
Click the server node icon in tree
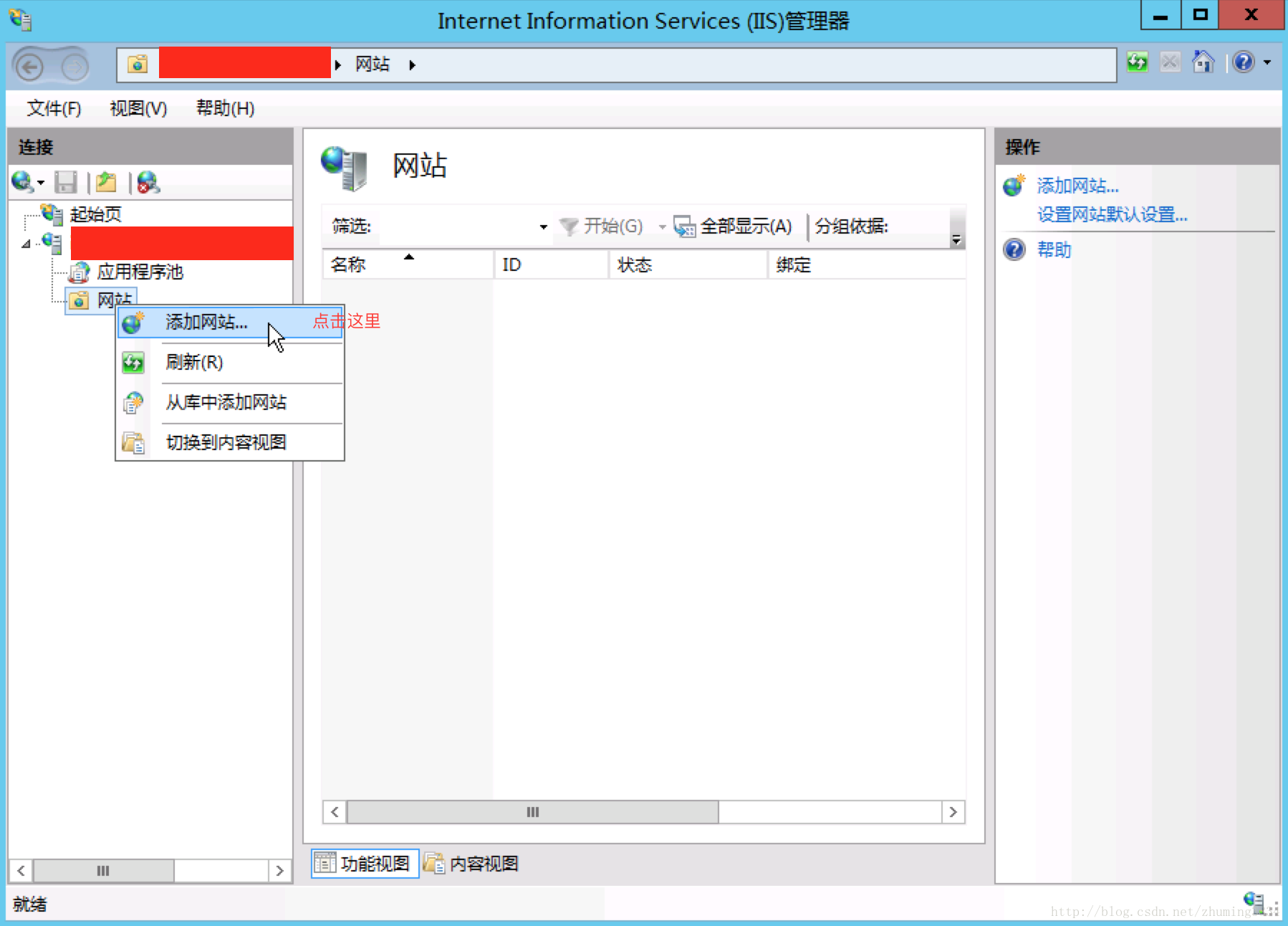tap(52, 244)
